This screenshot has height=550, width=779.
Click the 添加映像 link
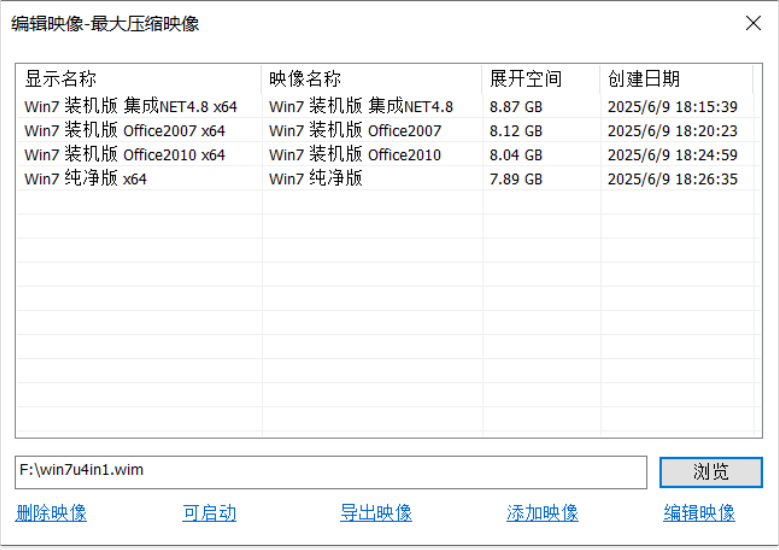(543, 513)
